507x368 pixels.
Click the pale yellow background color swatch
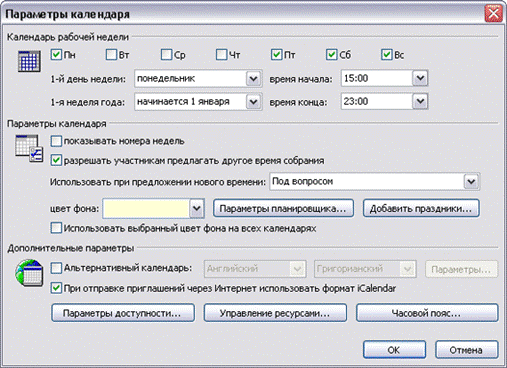click(x=146, y=209)
